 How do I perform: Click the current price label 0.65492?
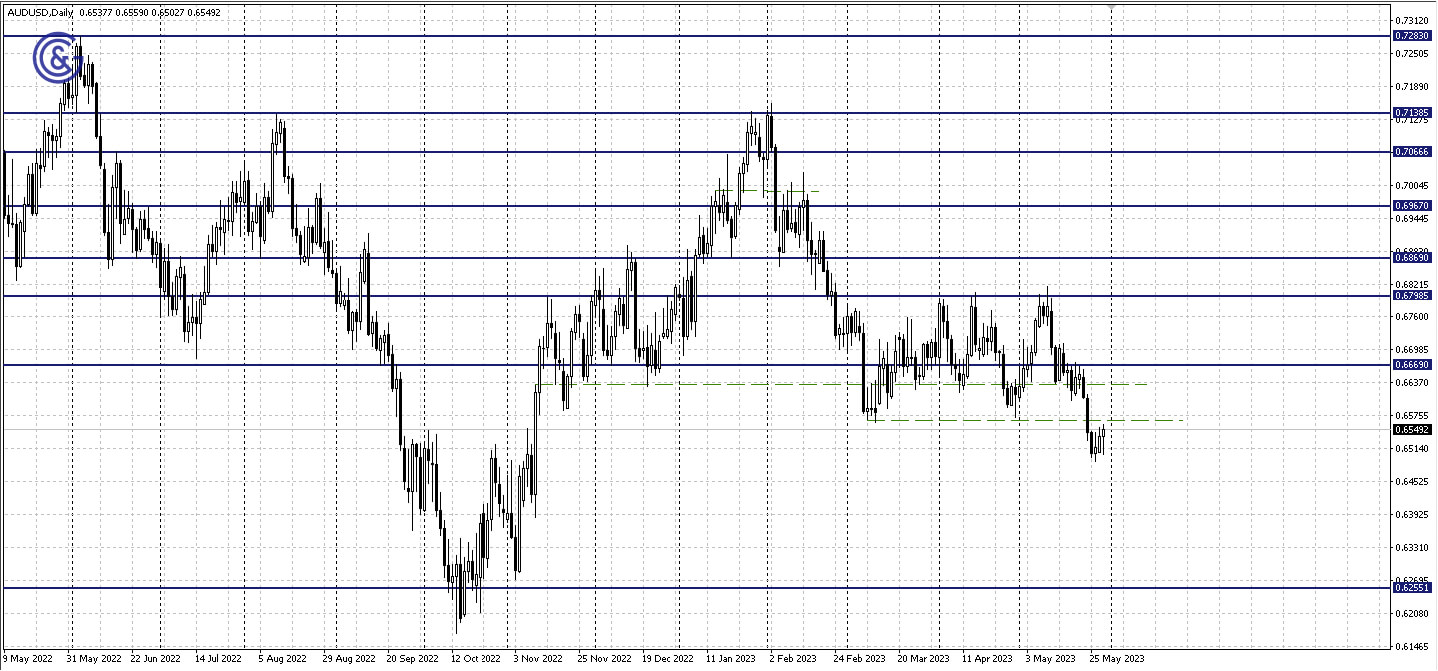[1414, 429]
